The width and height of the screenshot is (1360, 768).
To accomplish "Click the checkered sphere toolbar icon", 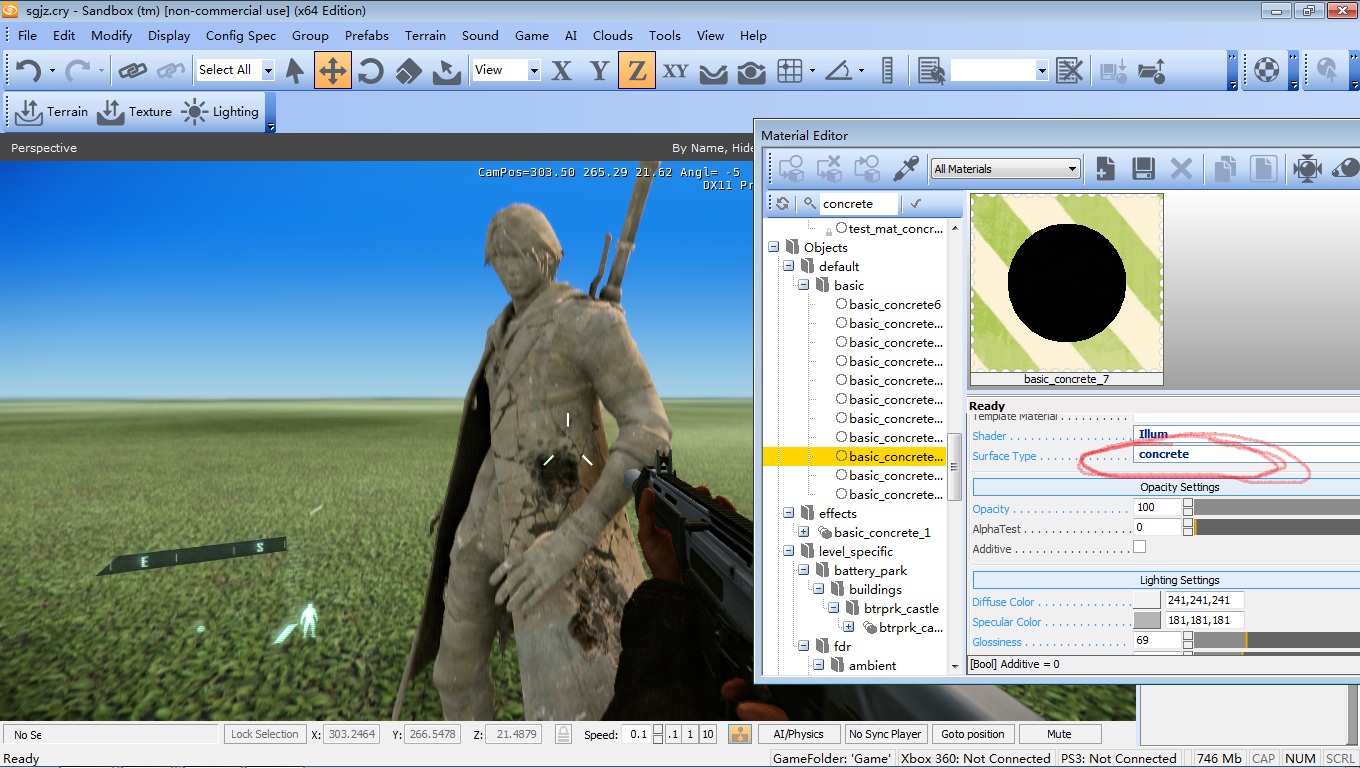I will [x=1267, y=70].
